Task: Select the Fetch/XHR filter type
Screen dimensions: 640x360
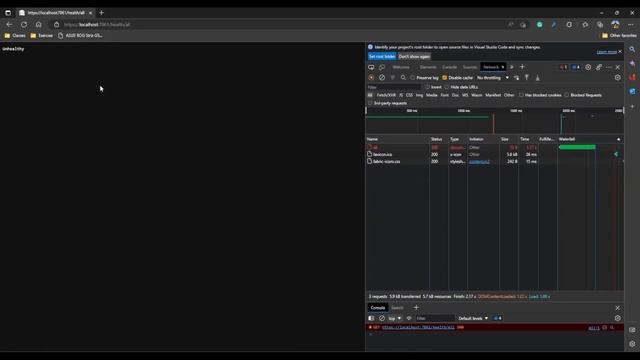Action: coord(386,95)
